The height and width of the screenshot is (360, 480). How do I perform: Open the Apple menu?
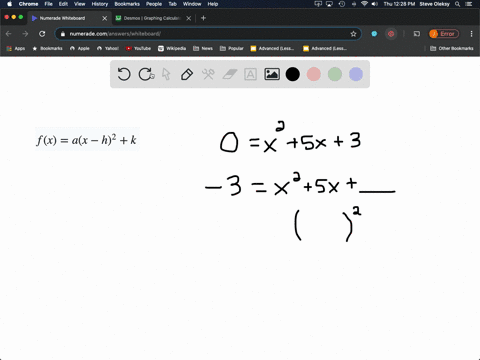pyautogui.click(x=9, y=4)
